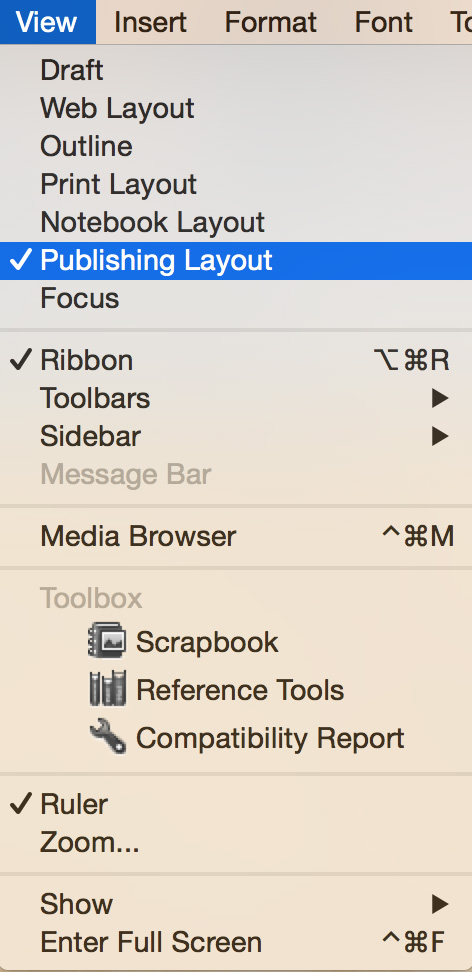Choose Enter Full Screen
Screen dimensions: 472x972
point(236,942)
